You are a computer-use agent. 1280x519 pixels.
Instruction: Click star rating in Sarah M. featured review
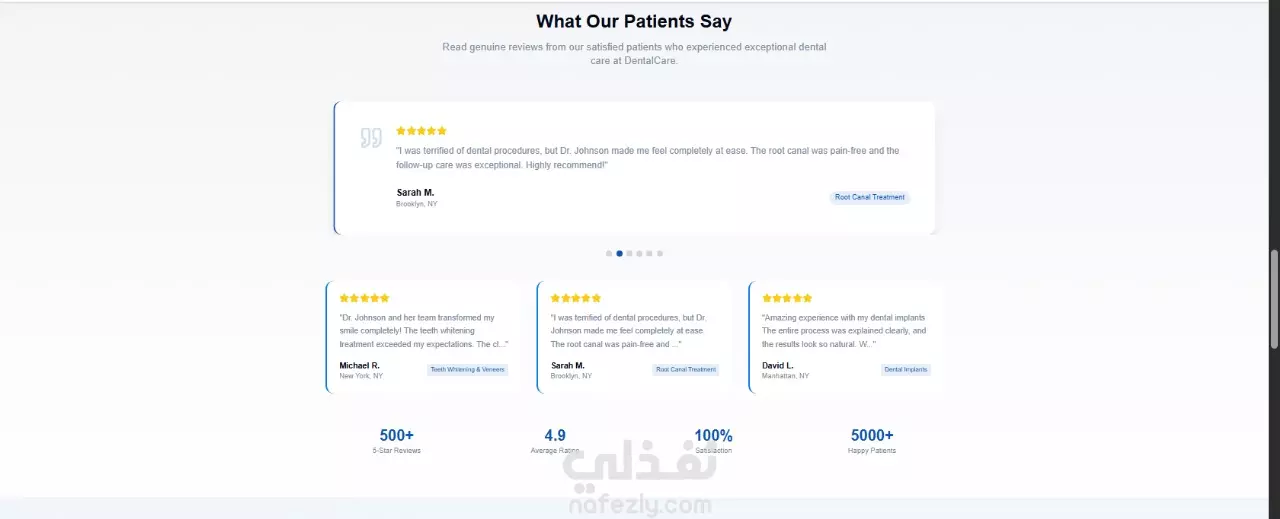tap(421, 131)
